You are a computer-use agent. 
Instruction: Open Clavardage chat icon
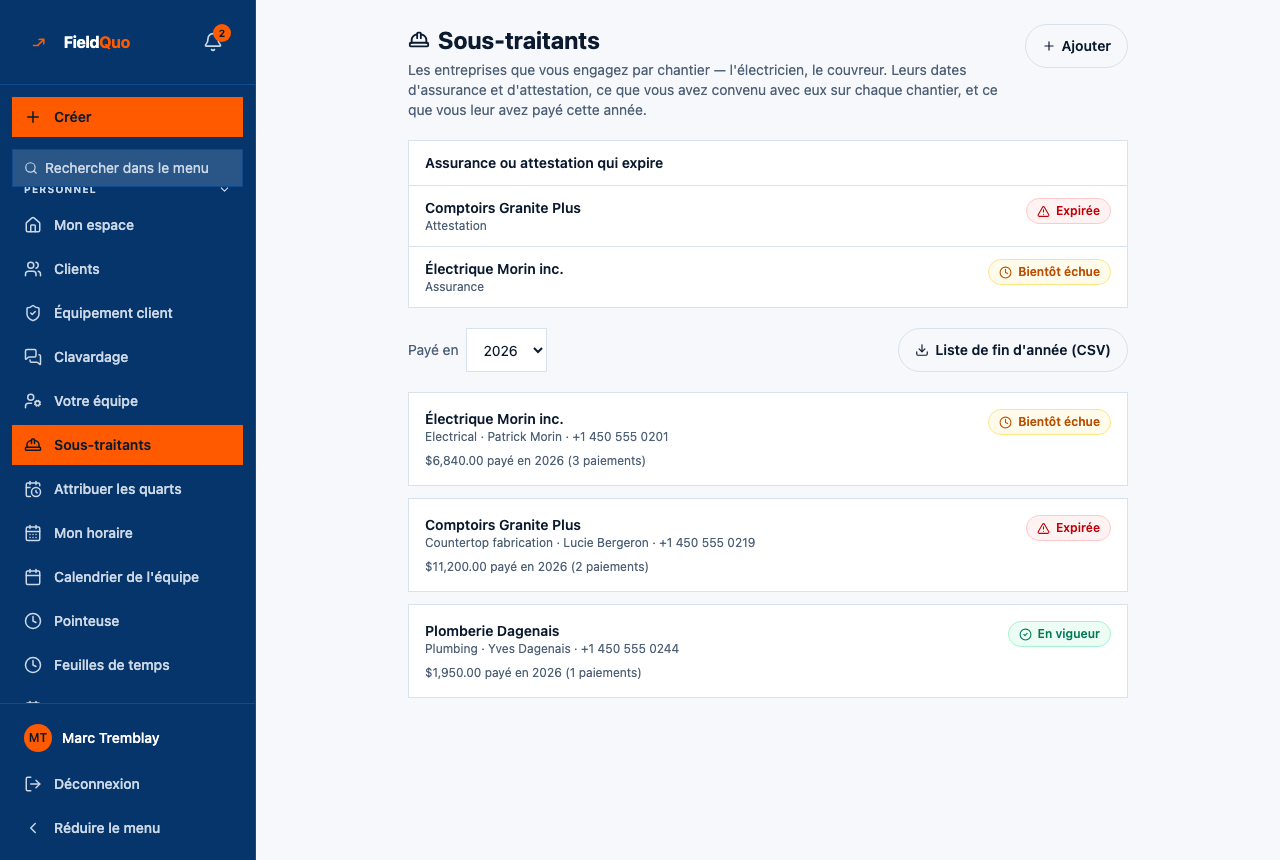tap(33, 357)
